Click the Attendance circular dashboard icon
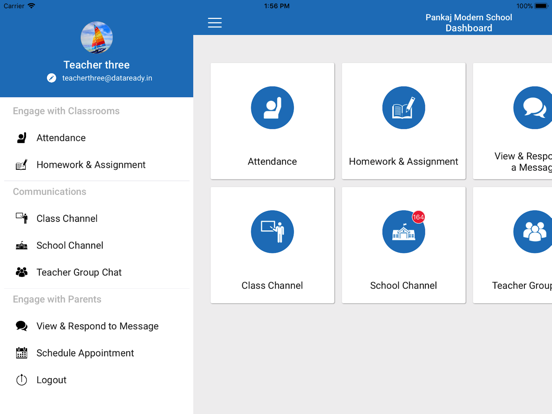Screen dimensions: 552x414 click(x=272, y=108)
